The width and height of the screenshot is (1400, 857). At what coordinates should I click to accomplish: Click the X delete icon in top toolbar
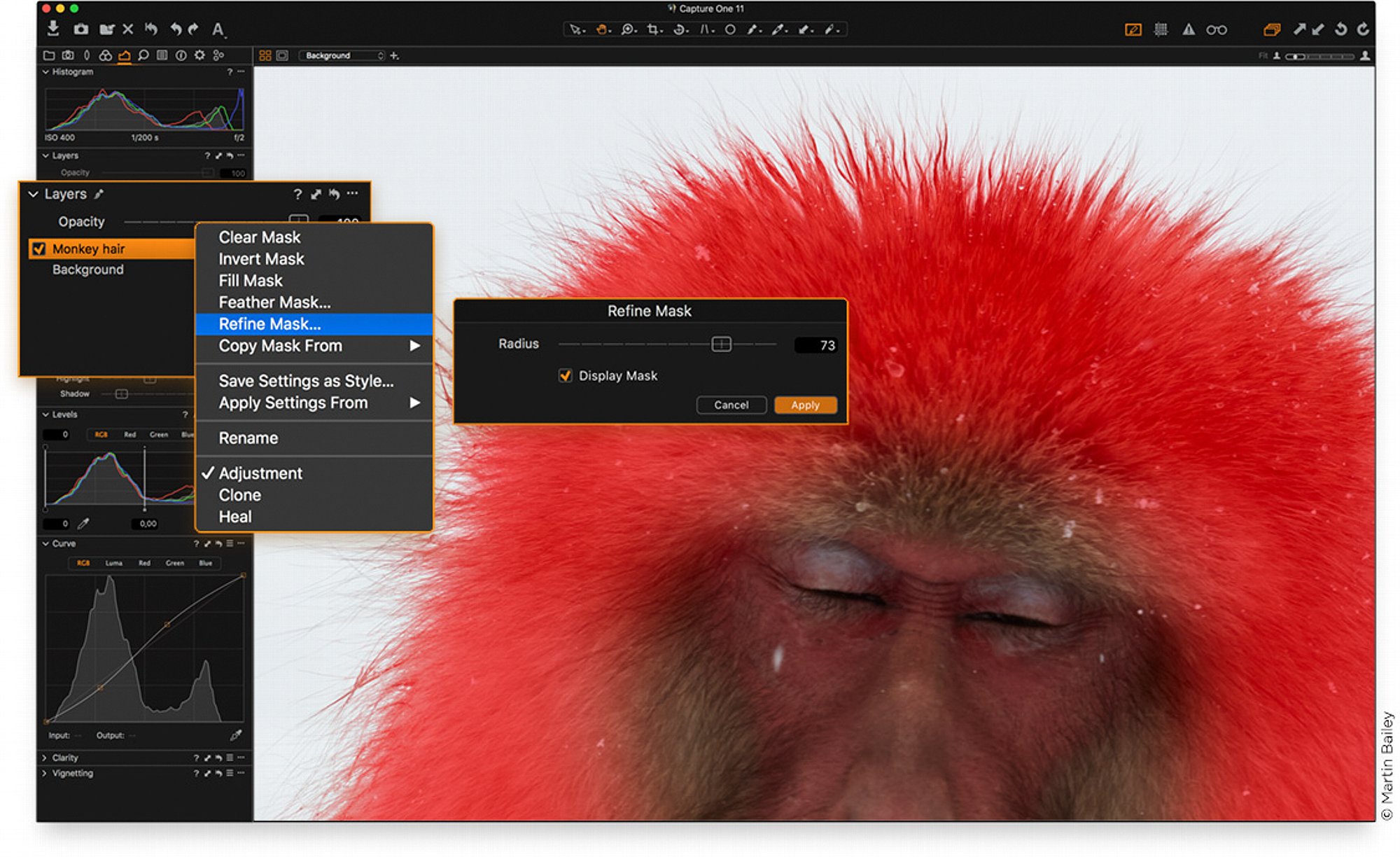click(x=128, y=29)
